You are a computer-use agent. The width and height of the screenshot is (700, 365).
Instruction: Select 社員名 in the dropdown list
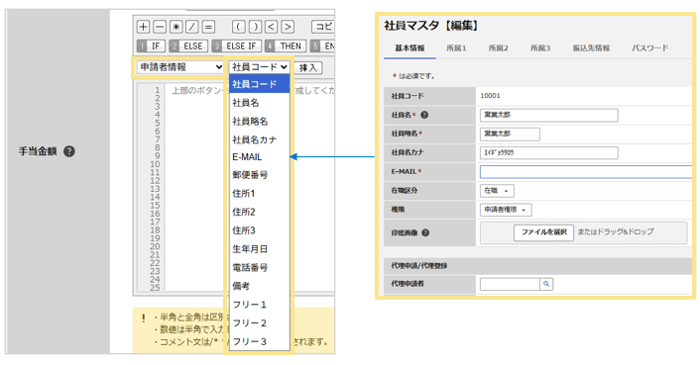click(x=259, y=103)
